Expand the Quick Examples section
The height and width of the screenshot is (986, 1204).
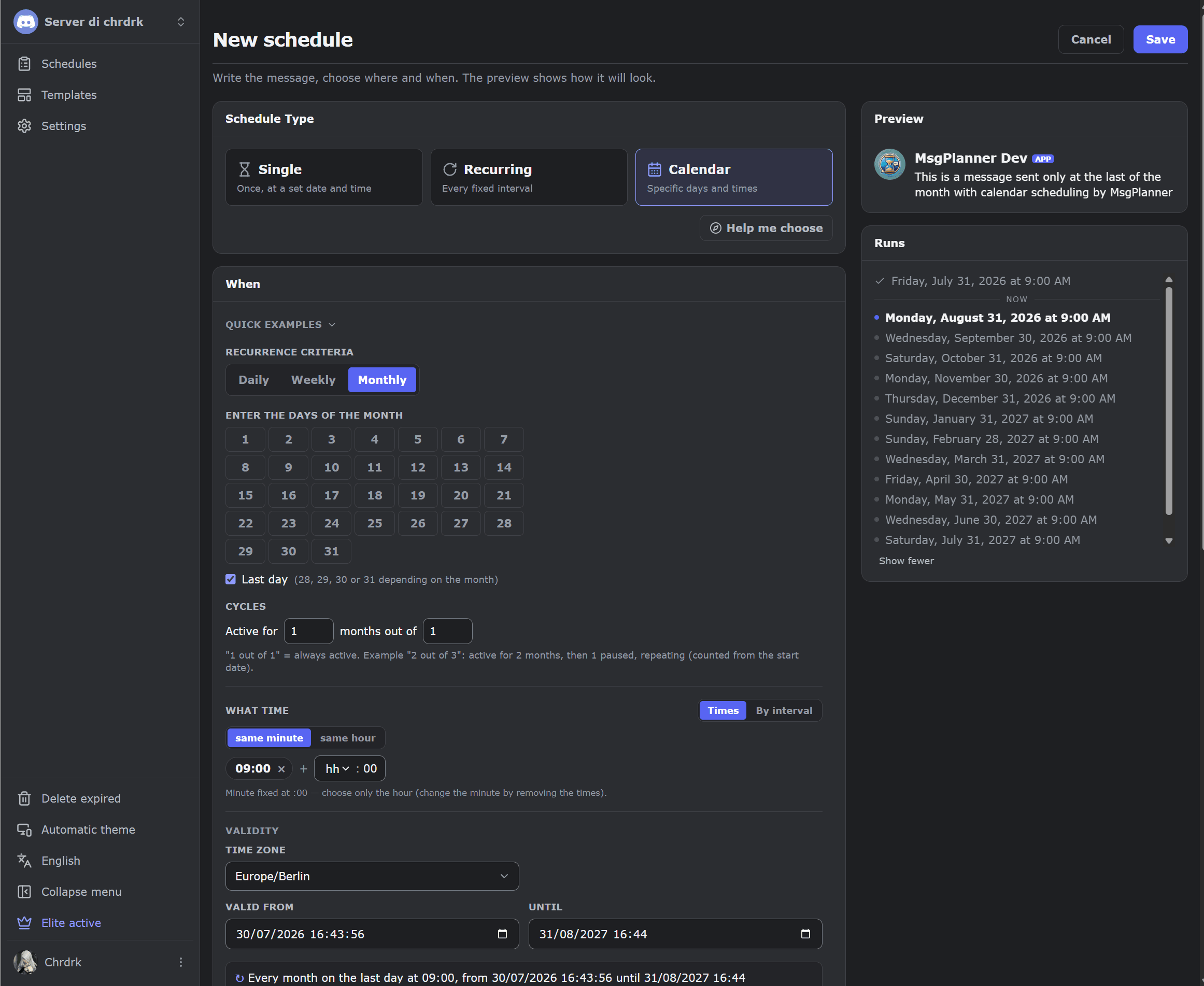[x=280, y=324]
